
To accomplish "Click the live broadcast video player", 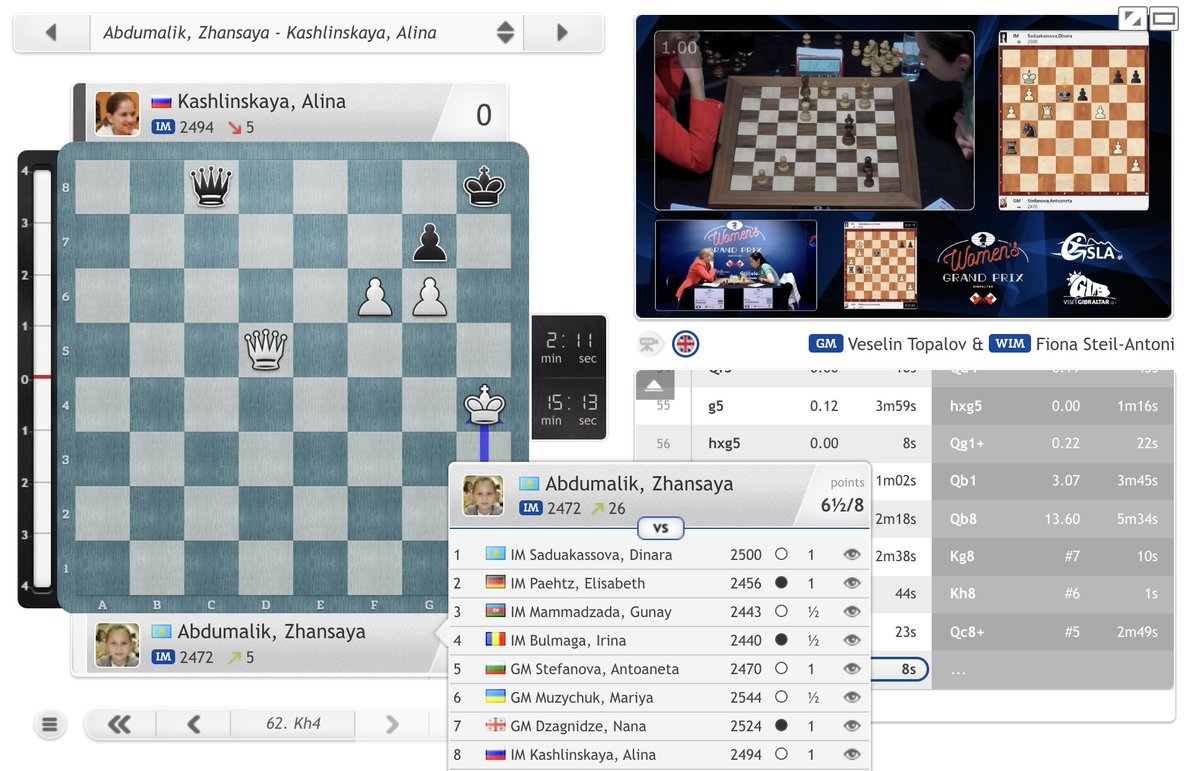I will tap(904, 166).
